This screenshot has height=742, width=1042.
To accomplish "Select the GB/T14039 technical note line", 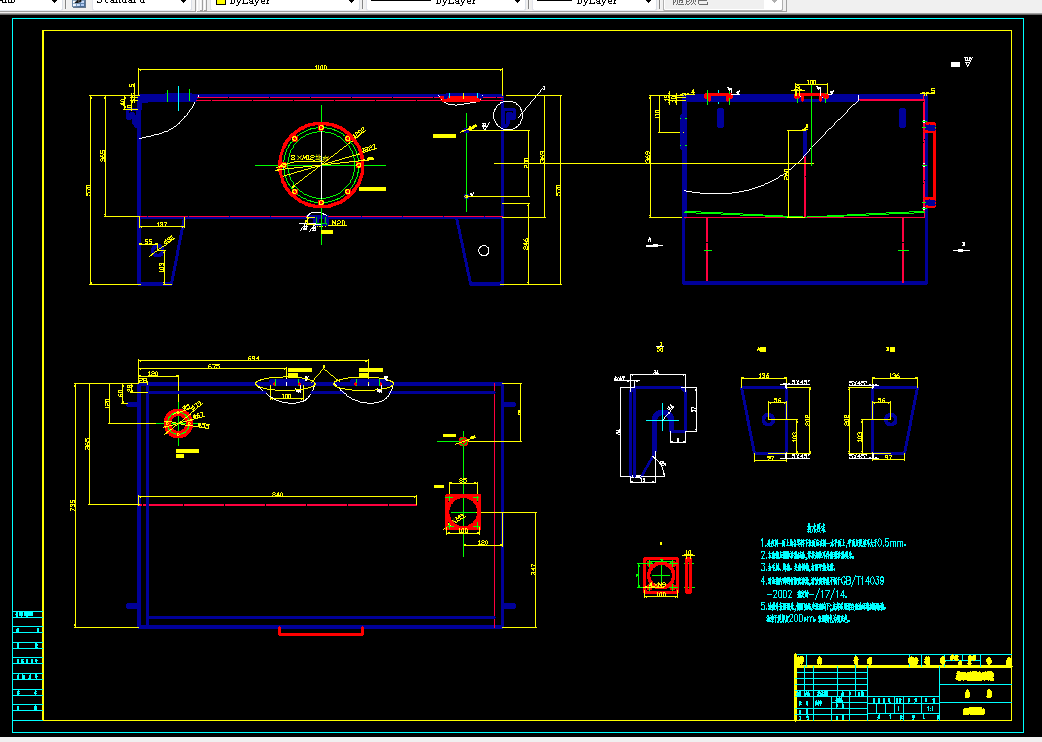I will [x=823, y=581].
